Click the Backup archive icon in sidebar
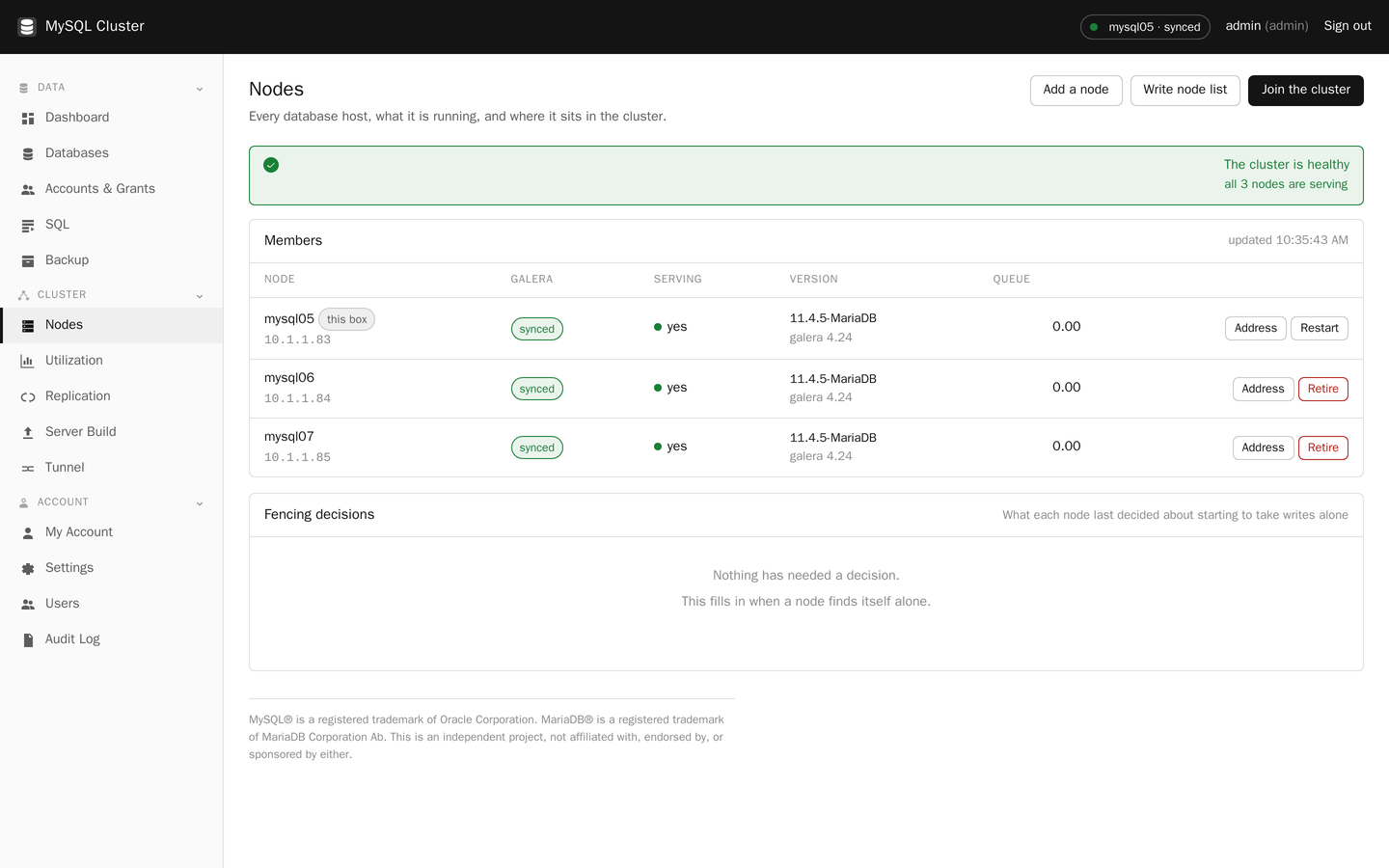This screenshot has height=868, width=1389. coord(28,260)
